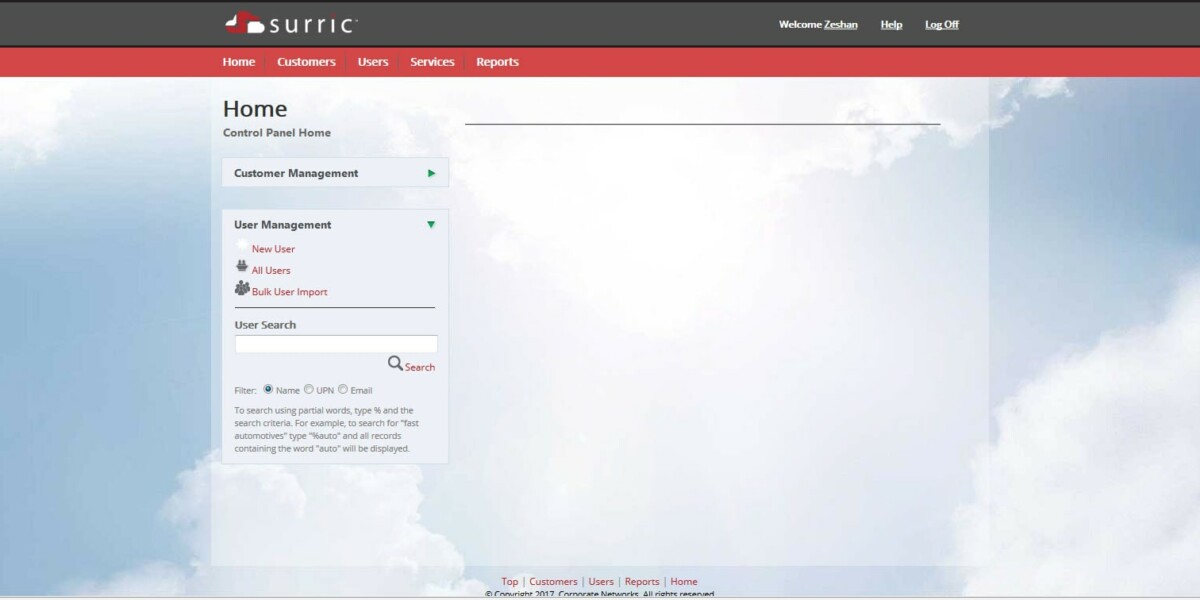This screenshot has height=600, width=1200.
Task: Open the Services menu item
Action: 431,61
